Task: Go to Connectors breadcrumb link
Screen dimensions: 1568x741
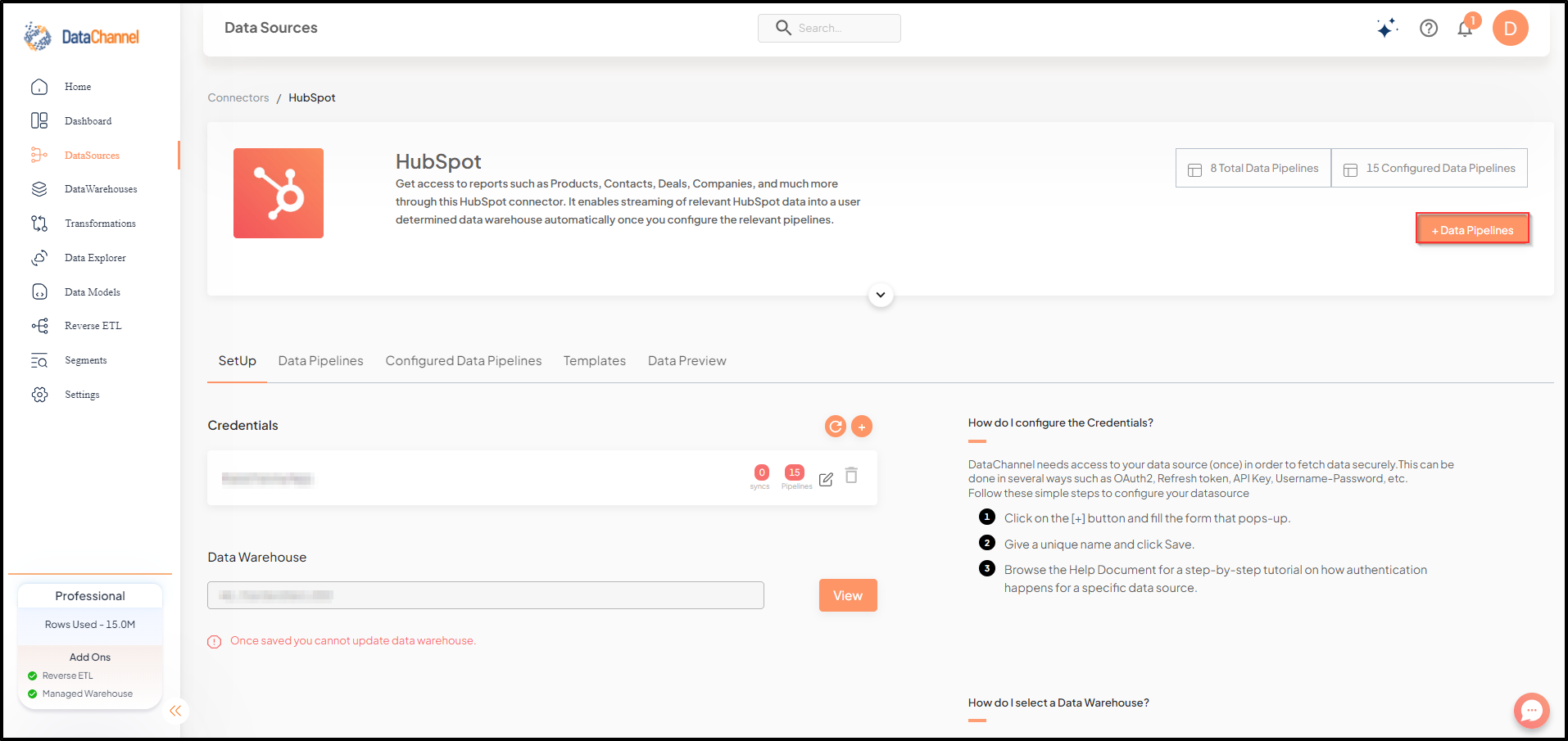Action: [x=238, y=97]
